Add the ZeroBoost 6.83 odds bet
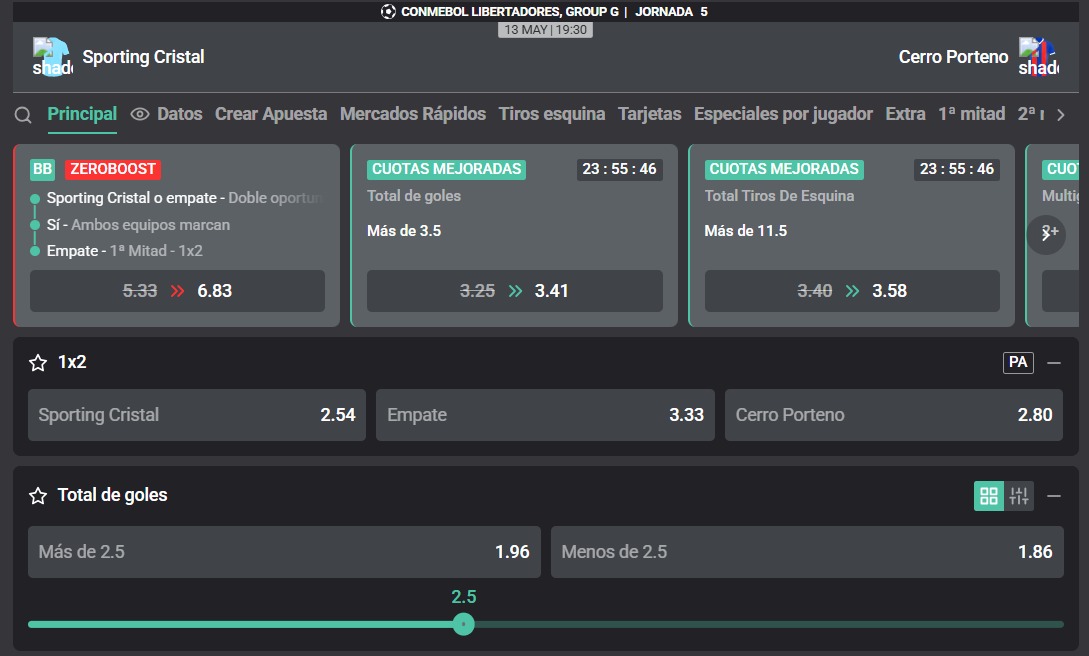Viewport: 1089px width, 656px height. click(177, 291)
